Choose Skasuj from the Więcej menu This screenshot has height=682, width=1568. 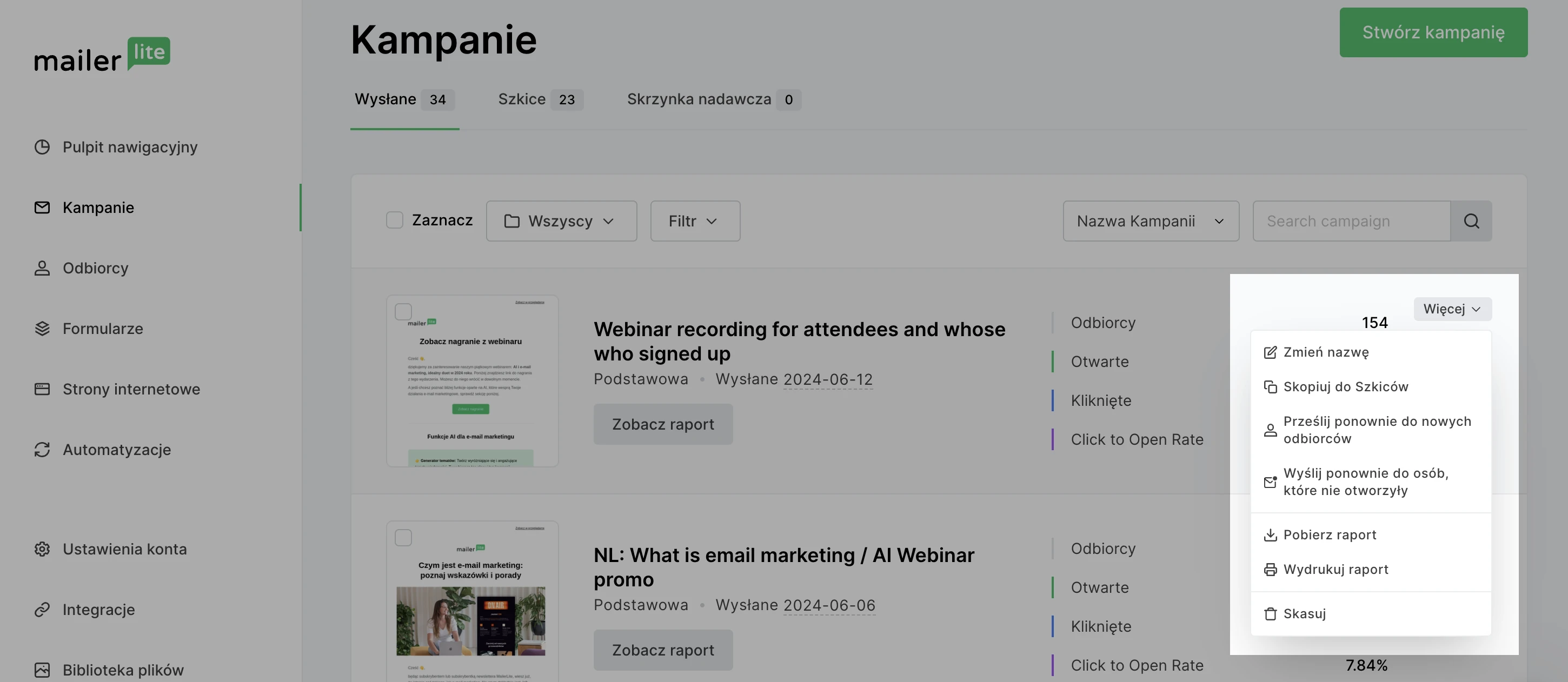(1304, 614)
